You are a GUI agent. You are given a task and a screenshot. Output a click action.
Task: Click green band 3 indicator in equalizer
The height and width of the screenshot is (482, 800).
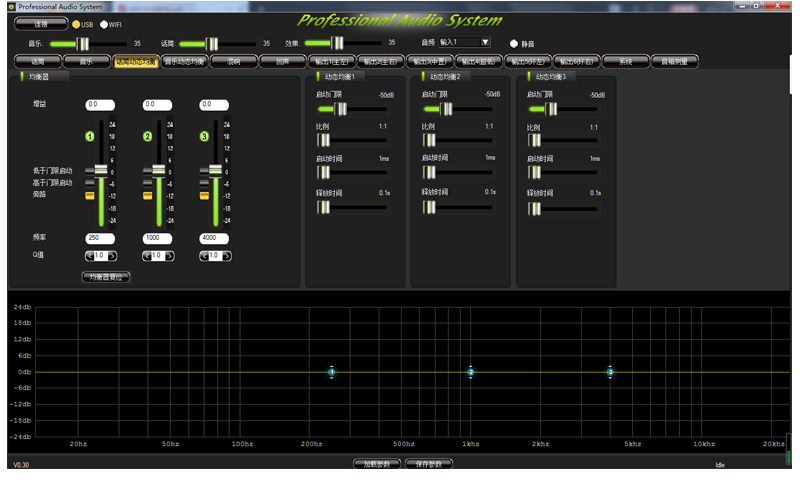click(204, 137)
